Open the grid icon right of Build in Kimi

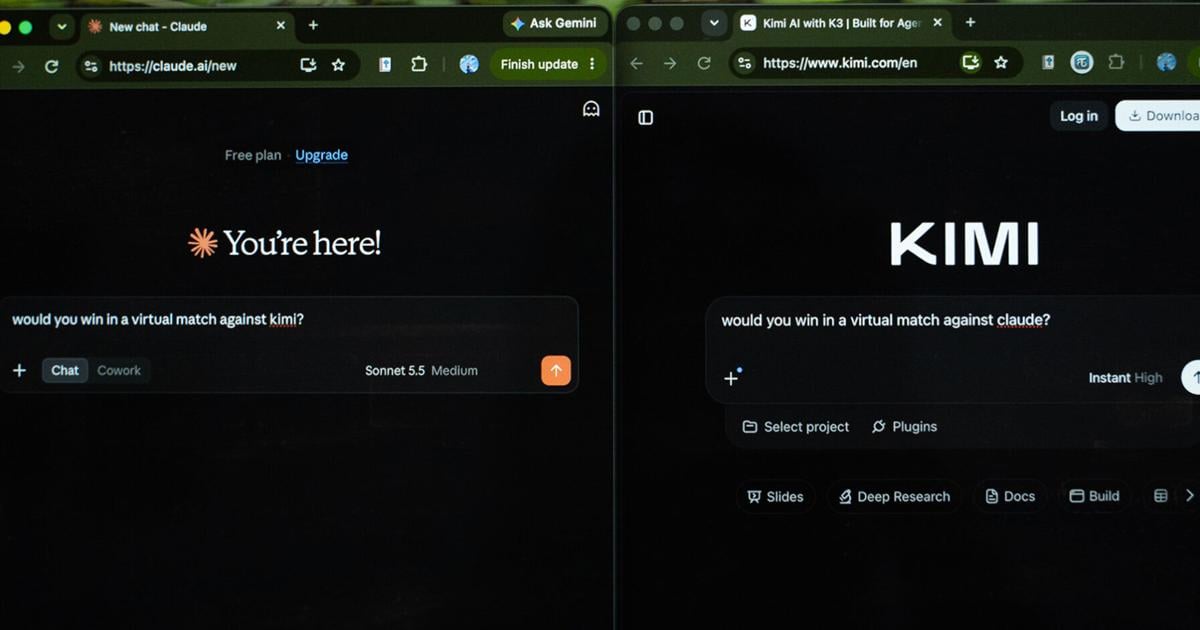(1161, 496)
